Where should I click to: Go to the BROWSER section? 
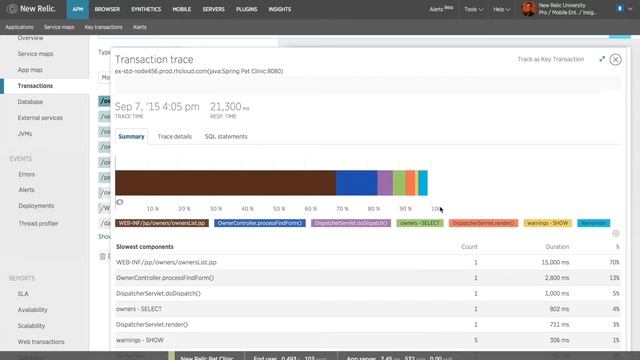(107, 9)
